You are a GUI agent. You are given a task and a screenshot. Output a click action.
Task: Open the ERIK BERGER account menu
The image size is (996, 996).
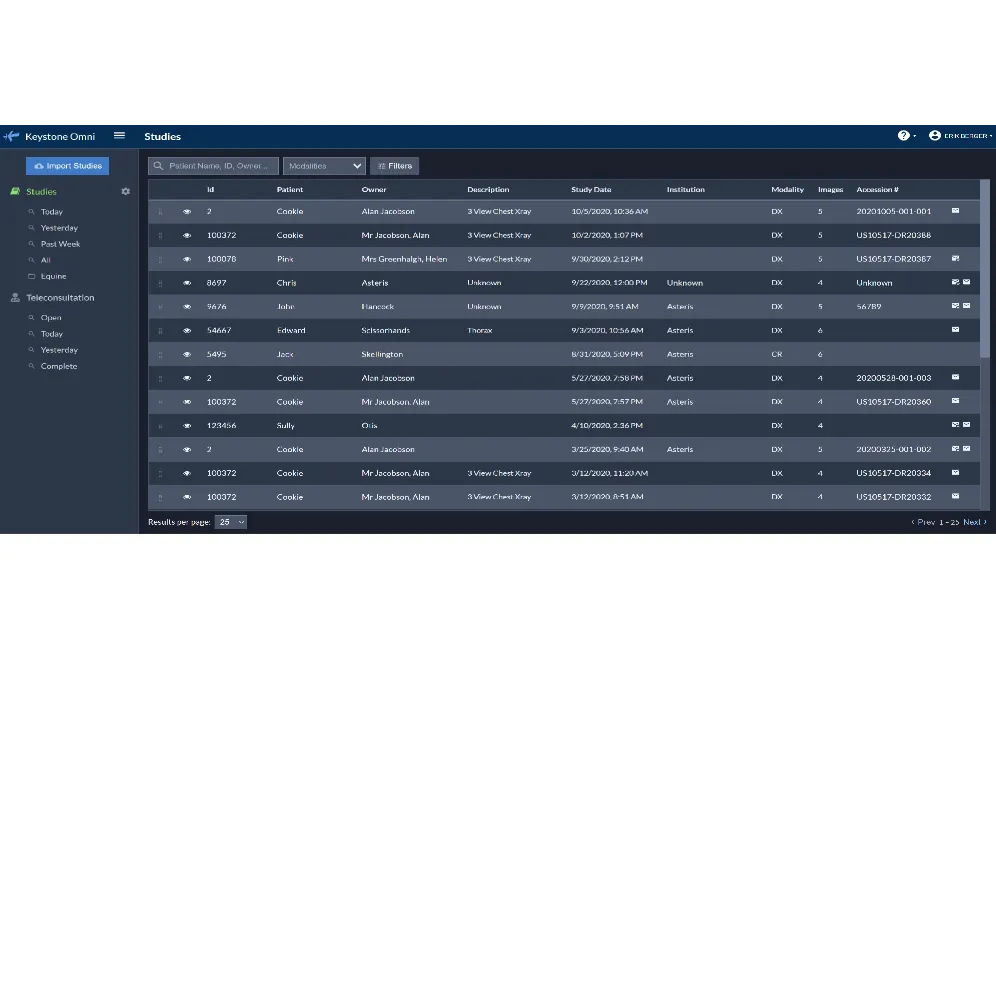point(960,135)
